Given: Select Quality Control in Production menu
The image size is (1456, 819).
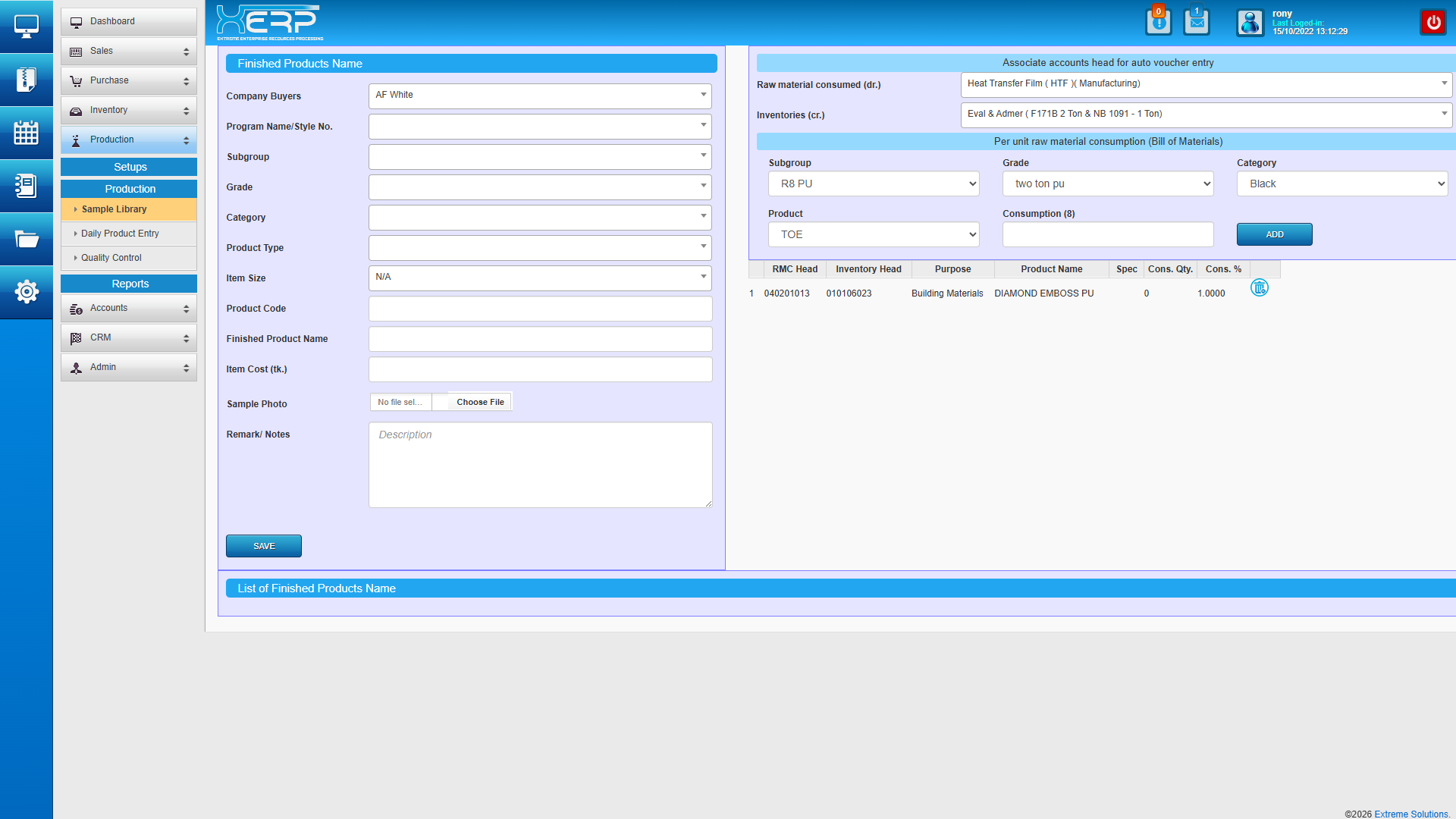Looking at the screenshot, I should pos(111,258).
